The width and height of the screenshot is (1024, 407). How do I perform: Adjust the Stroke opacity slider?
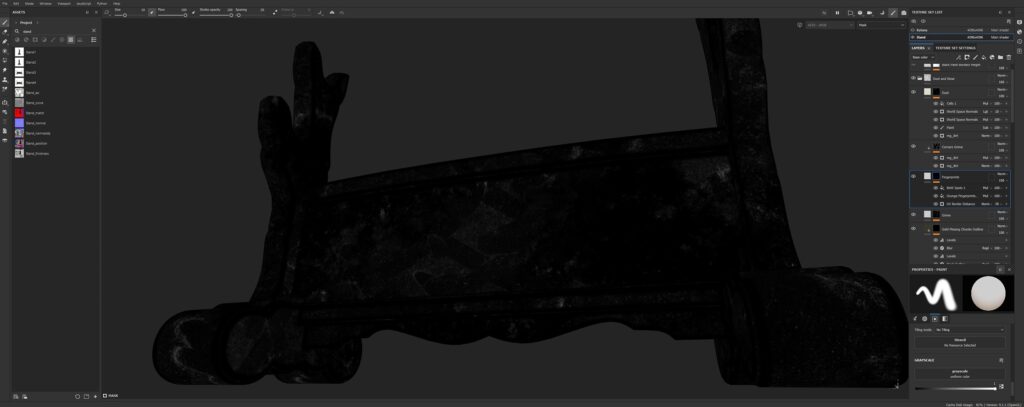(x=216, y=15)
